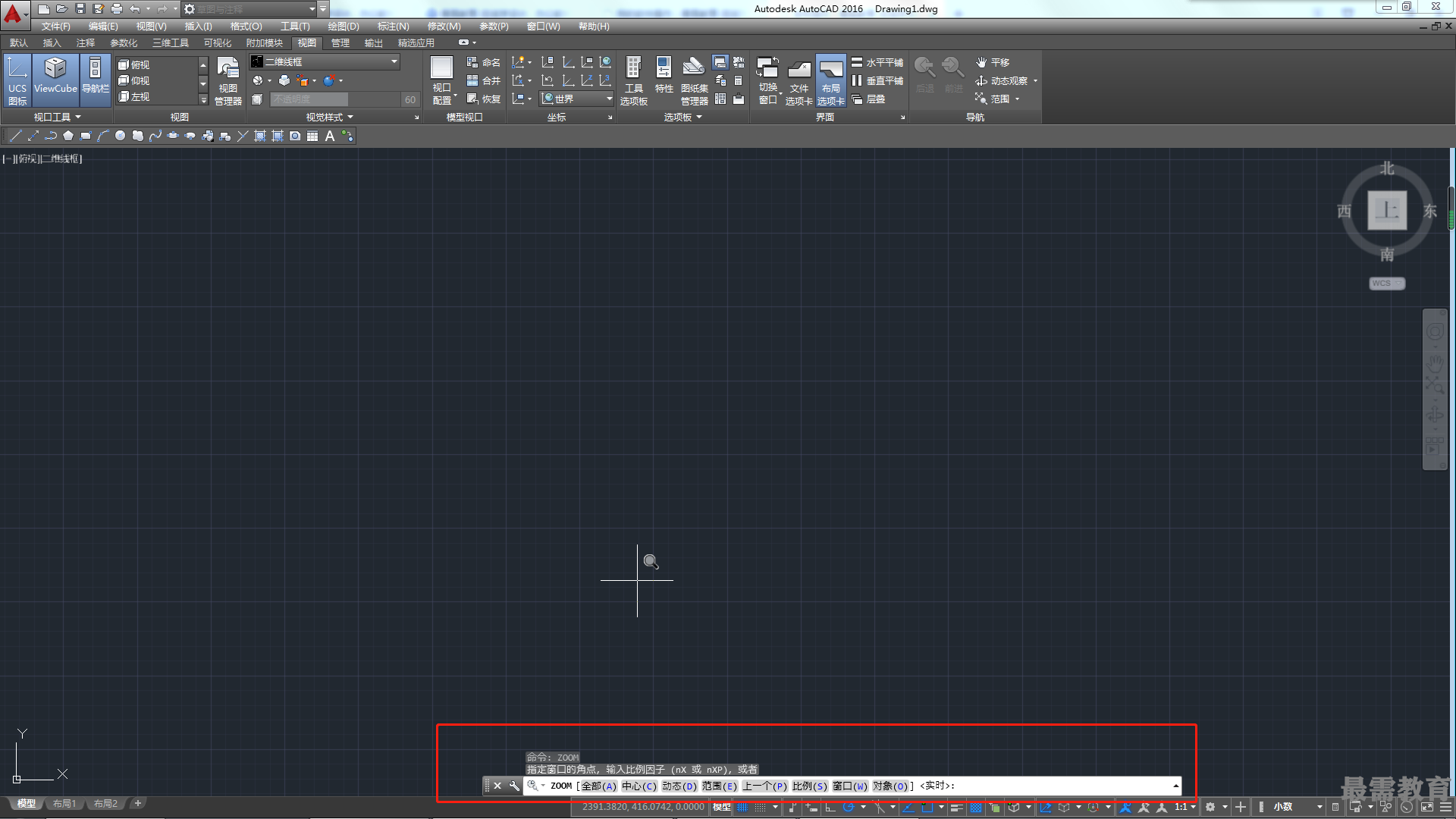Switch to the Annotate (注释) ribbon tab
Image resolution: width=1456 pixels, height=819 pixels.
click(x=85, y=43)
